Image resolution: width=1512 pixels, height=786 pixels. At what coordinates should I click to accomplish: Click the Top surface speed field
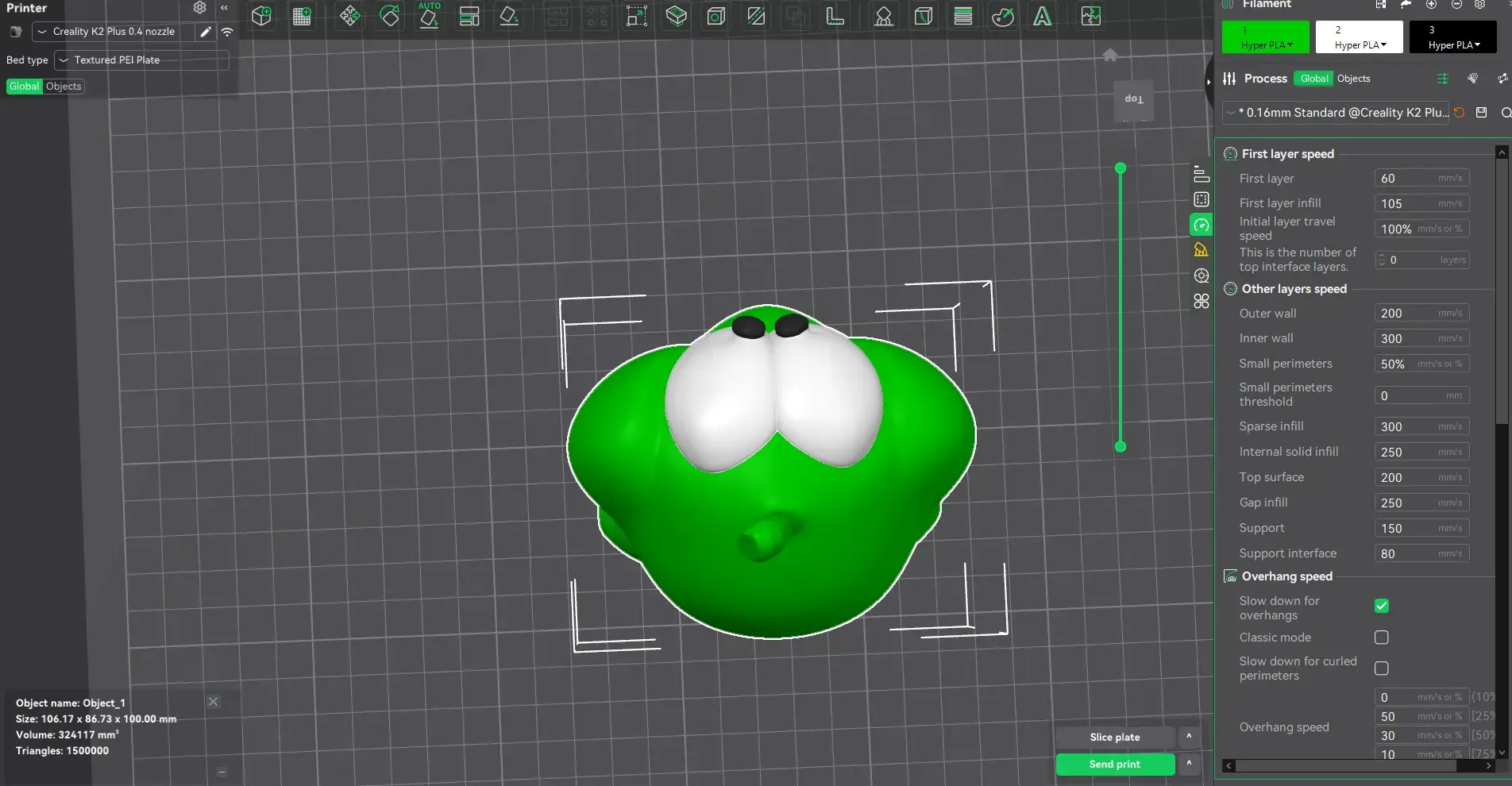point(1422,478)
